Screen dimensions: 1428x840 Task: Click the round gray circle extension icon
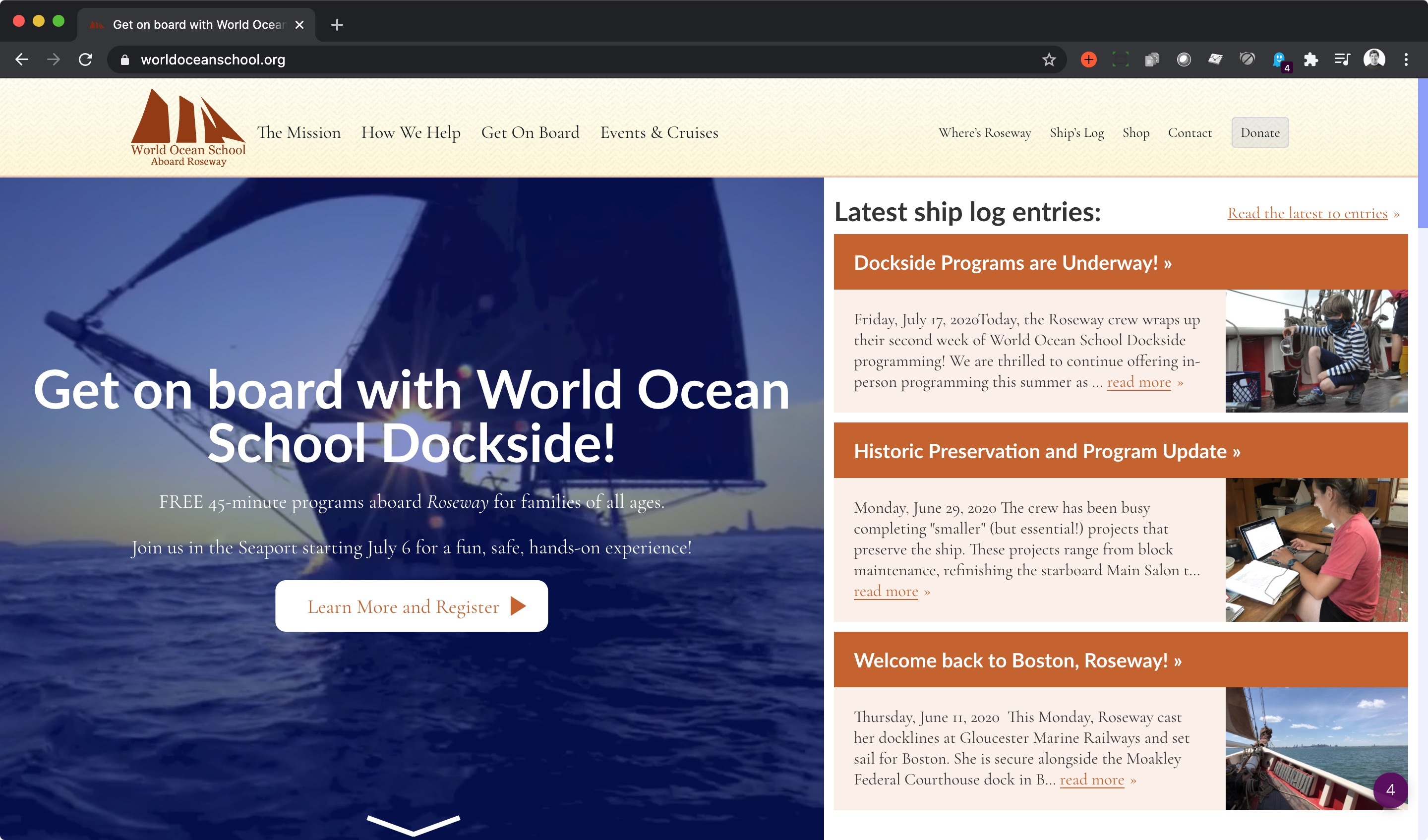(x=1184, y=60)
